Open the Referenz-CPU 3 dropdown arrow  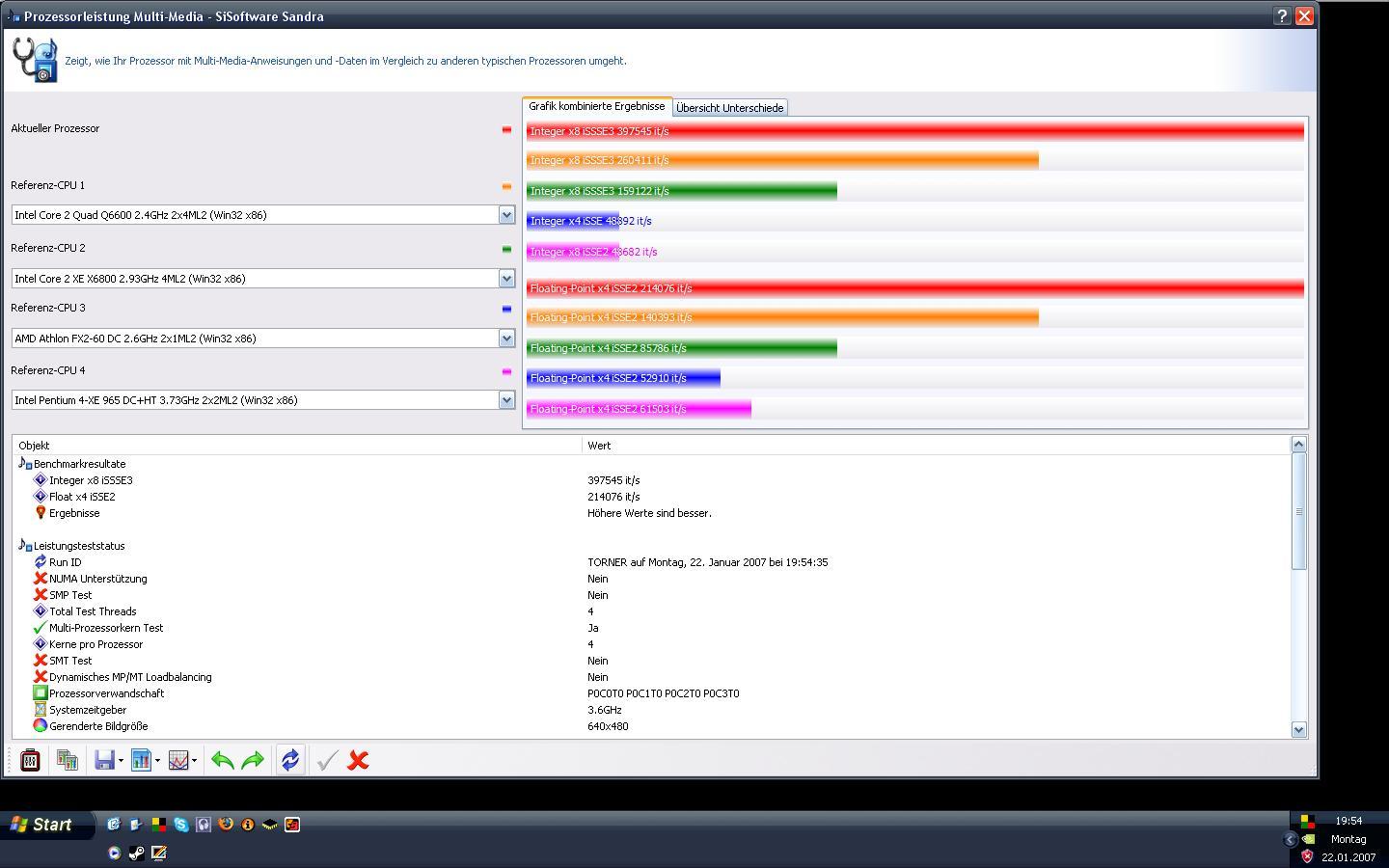(506, 339)
